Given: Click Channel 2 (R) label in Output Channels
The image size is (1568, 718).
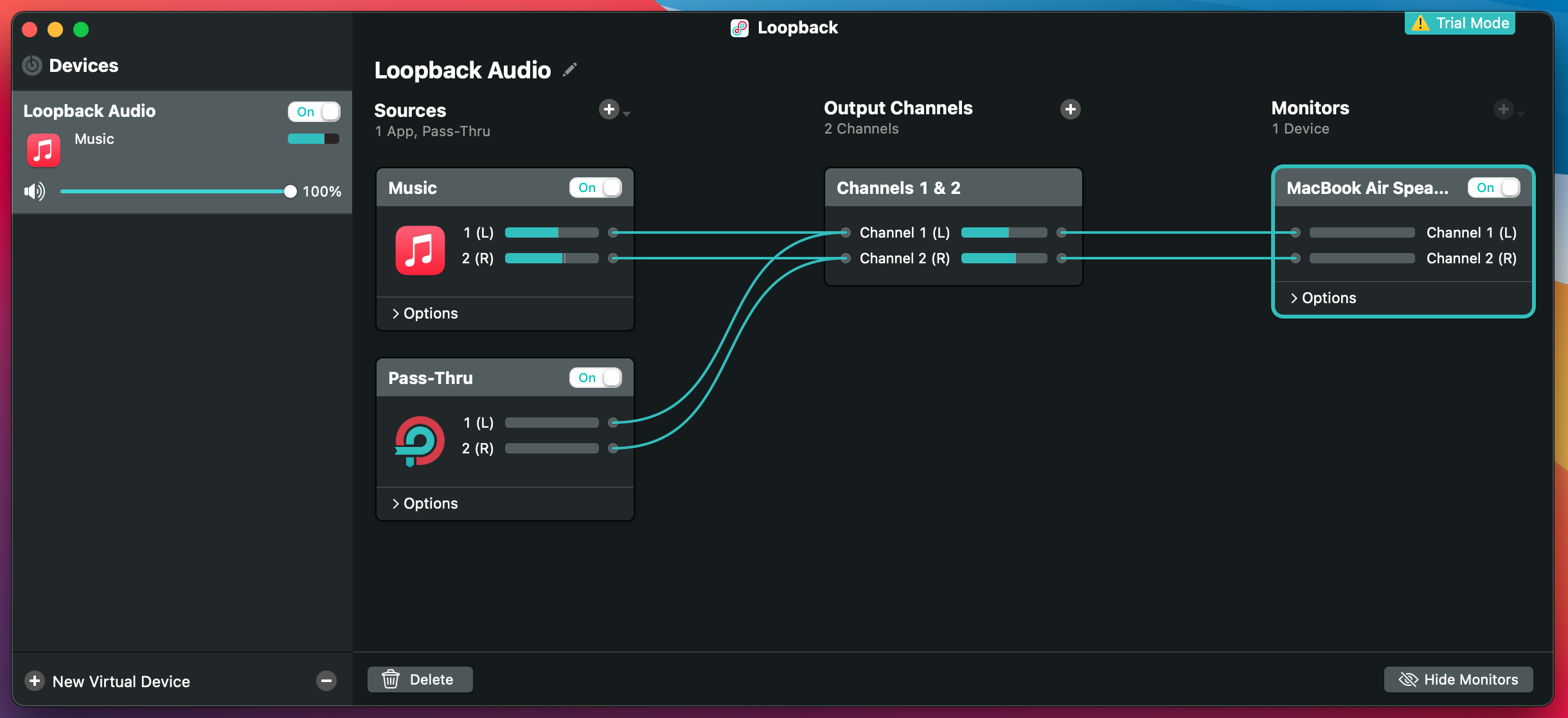Looking at the screenshot, I should tap(905, 258).
